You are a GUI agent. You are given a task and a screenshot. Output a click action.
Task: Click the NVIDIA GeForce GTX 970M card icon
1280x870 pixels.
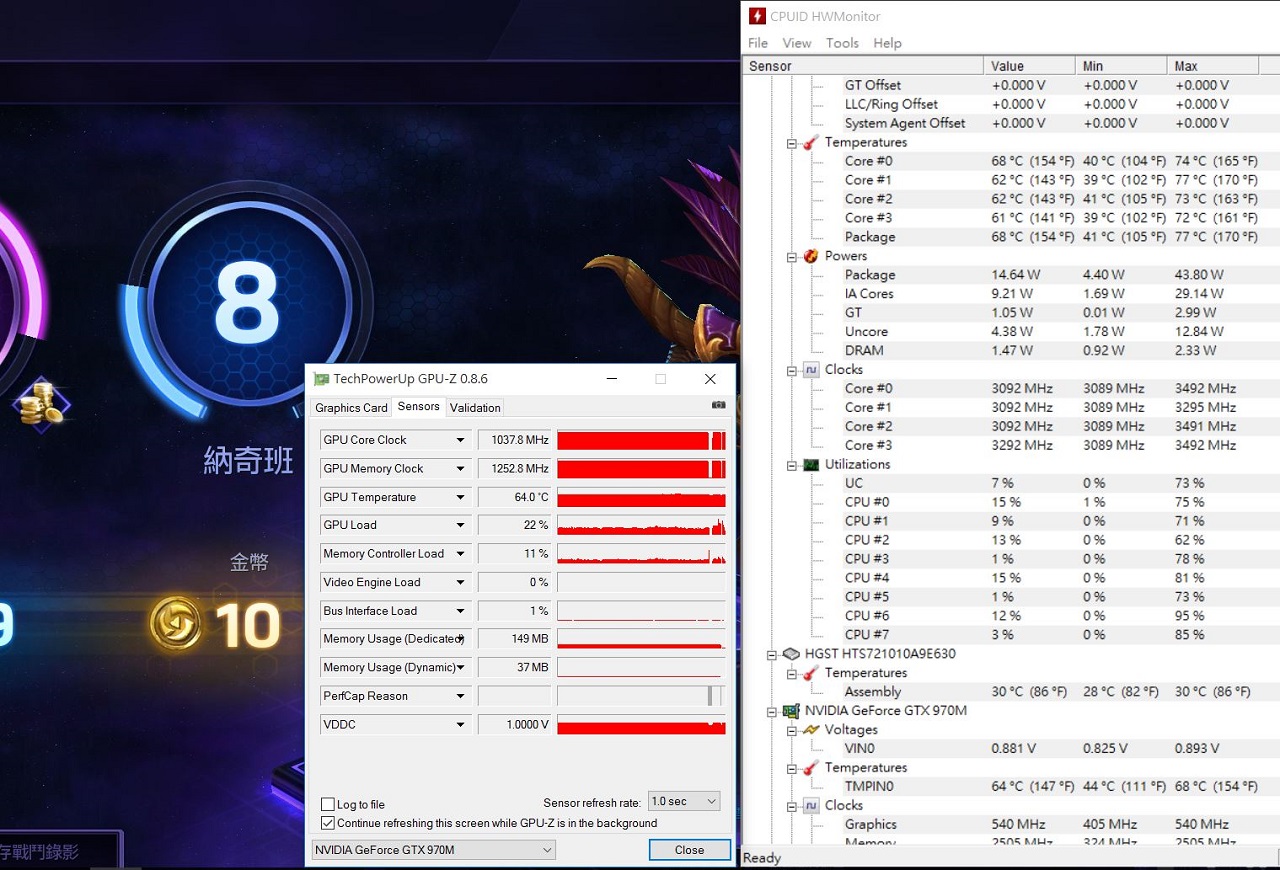pos(791,711)
